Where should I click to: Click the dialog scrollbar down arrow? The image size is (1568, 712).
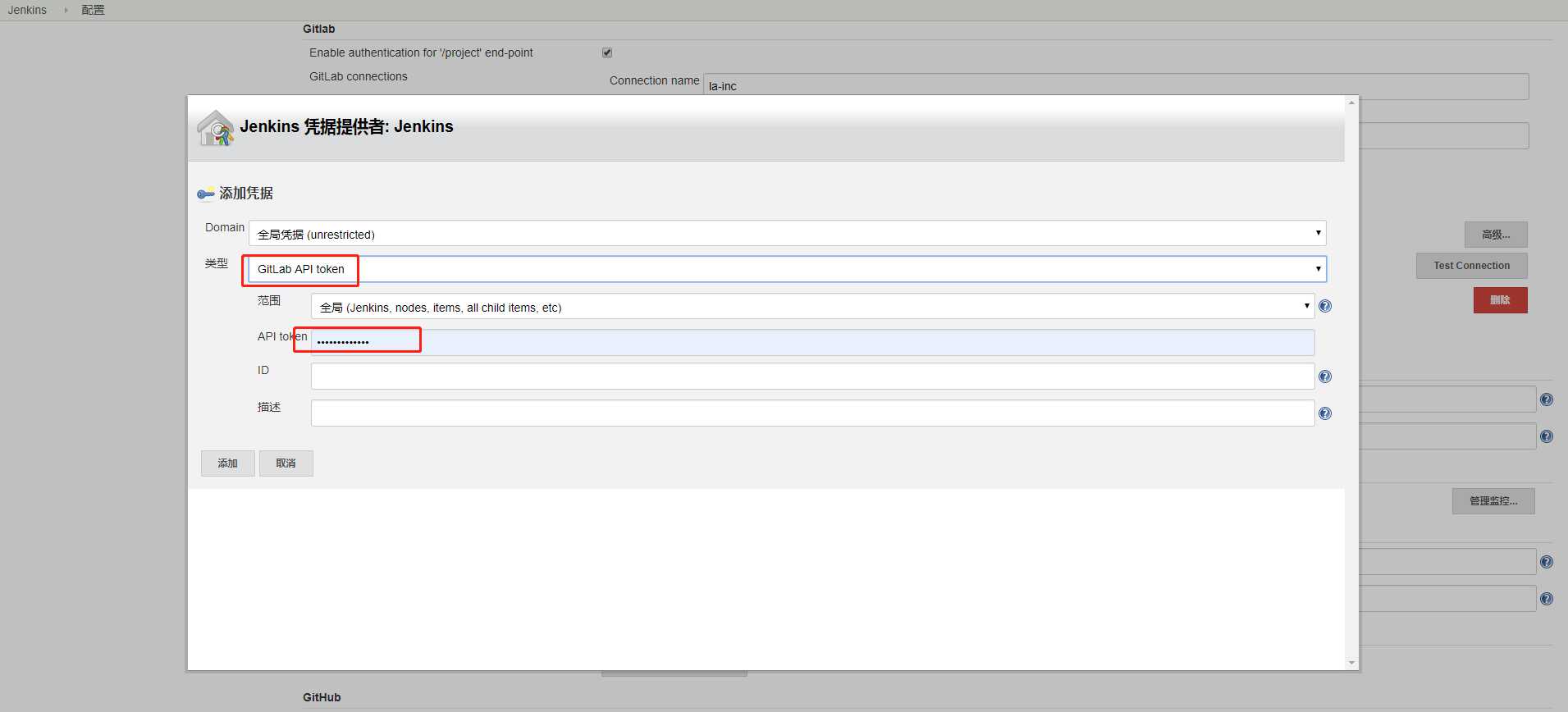(x=1351, y=663)
